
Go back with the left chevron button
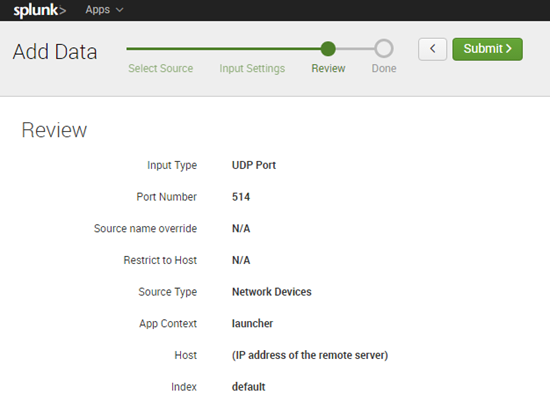click(432, 49)
